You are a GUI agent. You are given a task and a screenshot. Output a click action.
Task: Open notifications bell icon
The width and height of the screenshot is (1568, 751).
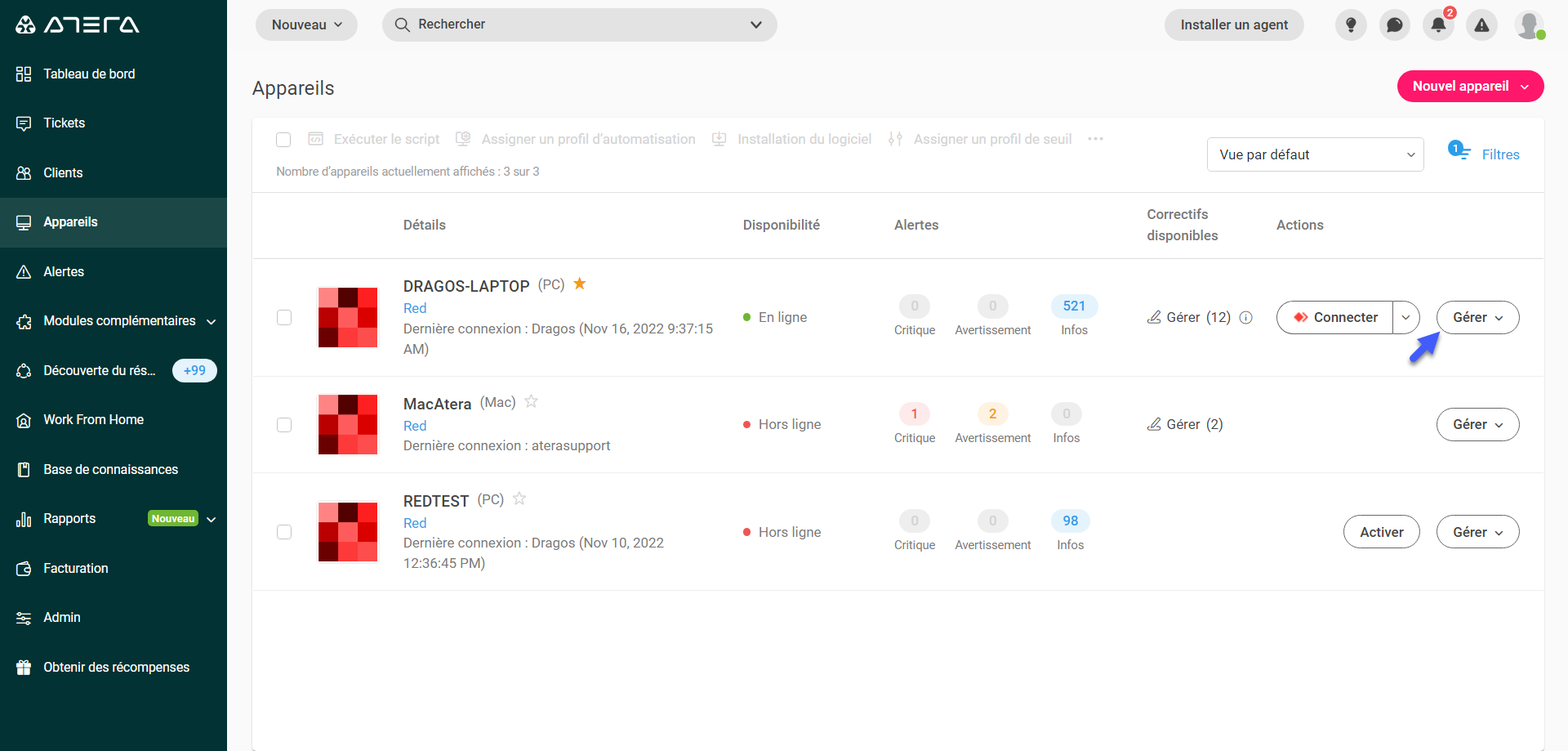click(1438, 25)
